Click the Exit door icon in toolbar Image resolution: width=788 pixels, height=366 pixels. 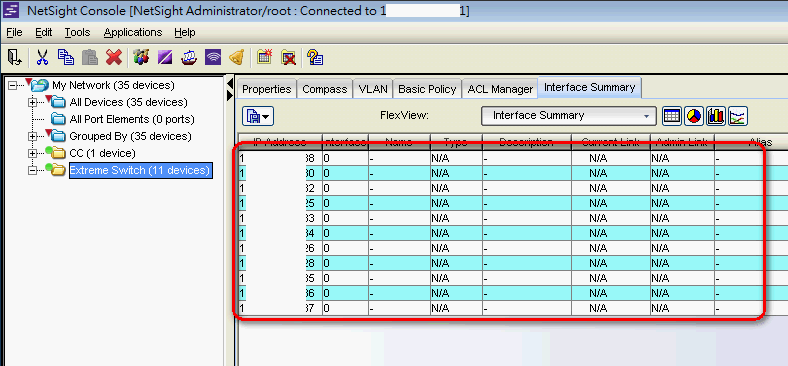click(14, 57)
